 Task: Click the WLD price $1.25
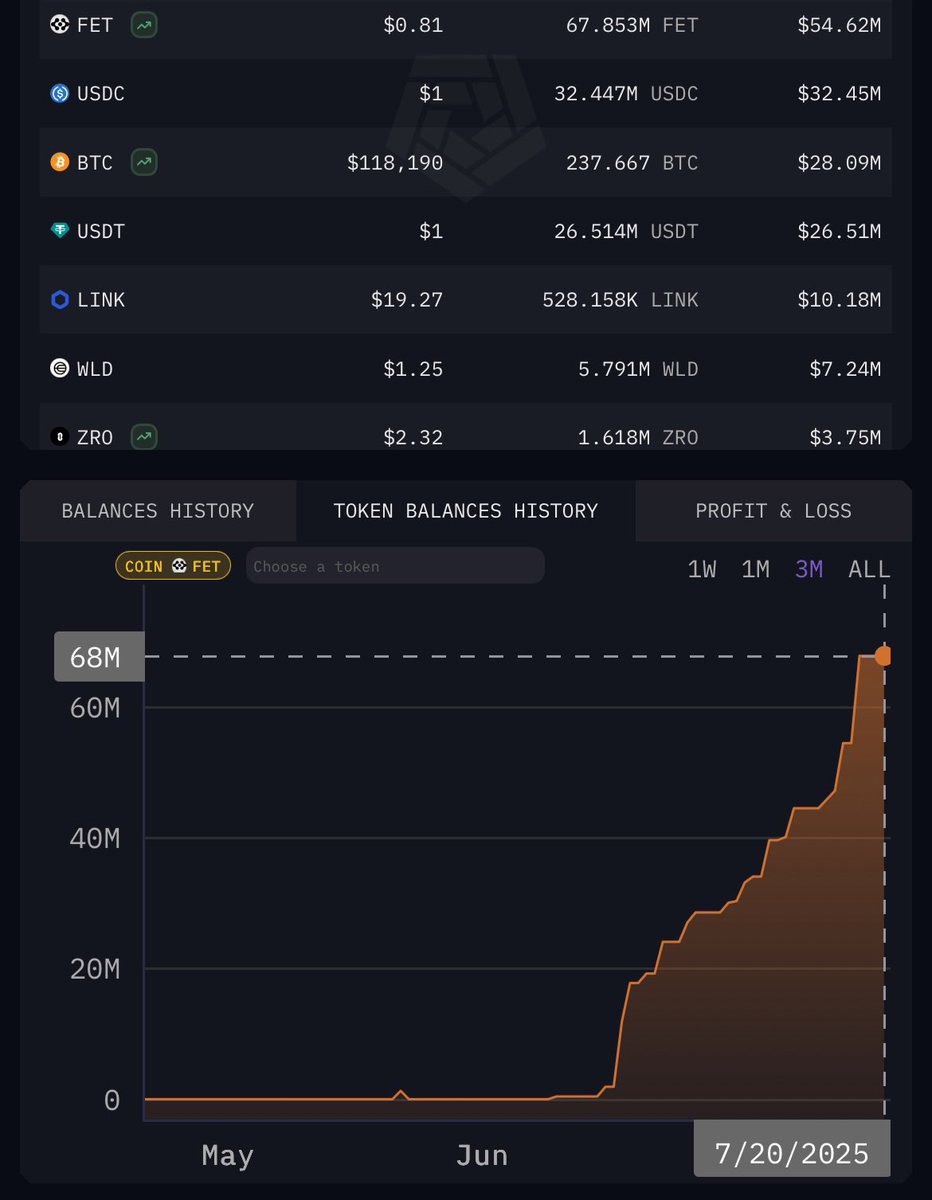413,368
